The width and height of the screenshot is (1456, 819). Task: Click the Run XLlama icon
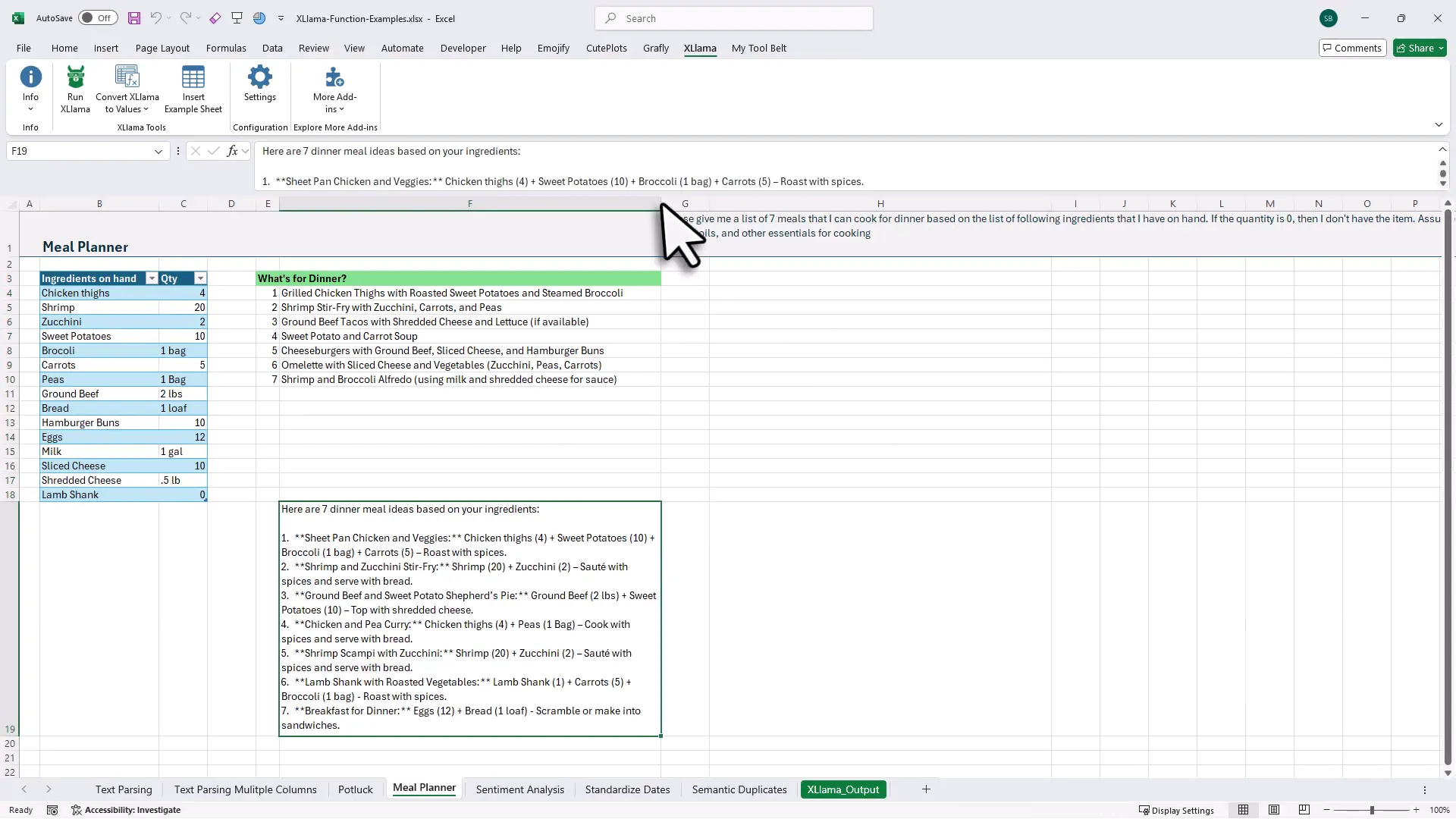point(75,78)
